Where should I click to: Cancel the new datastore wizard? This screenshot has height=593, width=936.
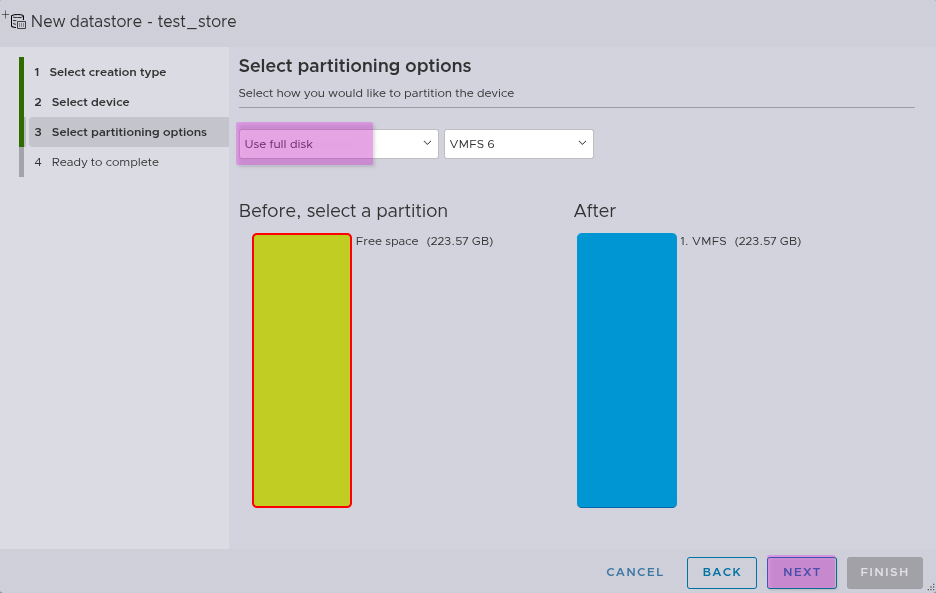click(x=634, y=572)
